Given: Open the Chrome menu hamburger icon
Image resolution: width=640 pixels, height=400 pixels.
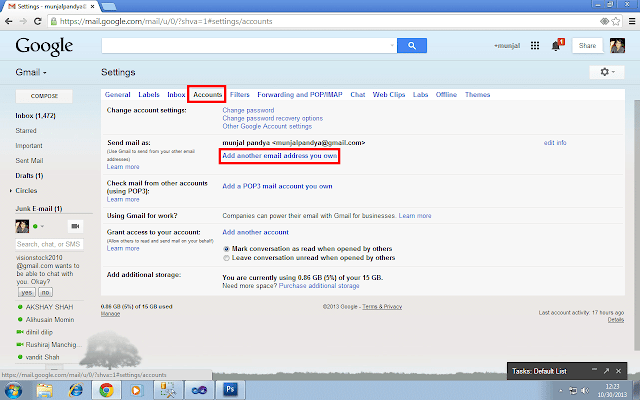Looking at the screenshot, I should pyautogui.click(x=631, y=21).
